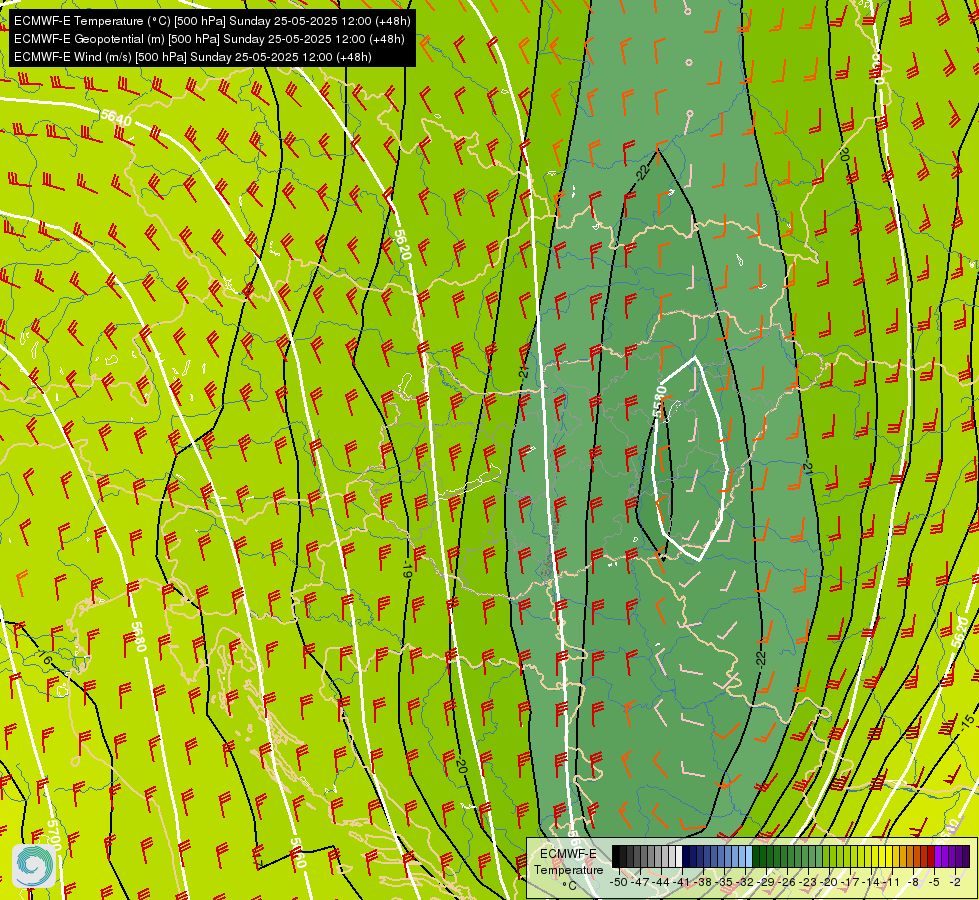The image size is (979, 900).
Task: Select the ECMWF-E Wind 500 hPa title line
Action: pos(193,57)
